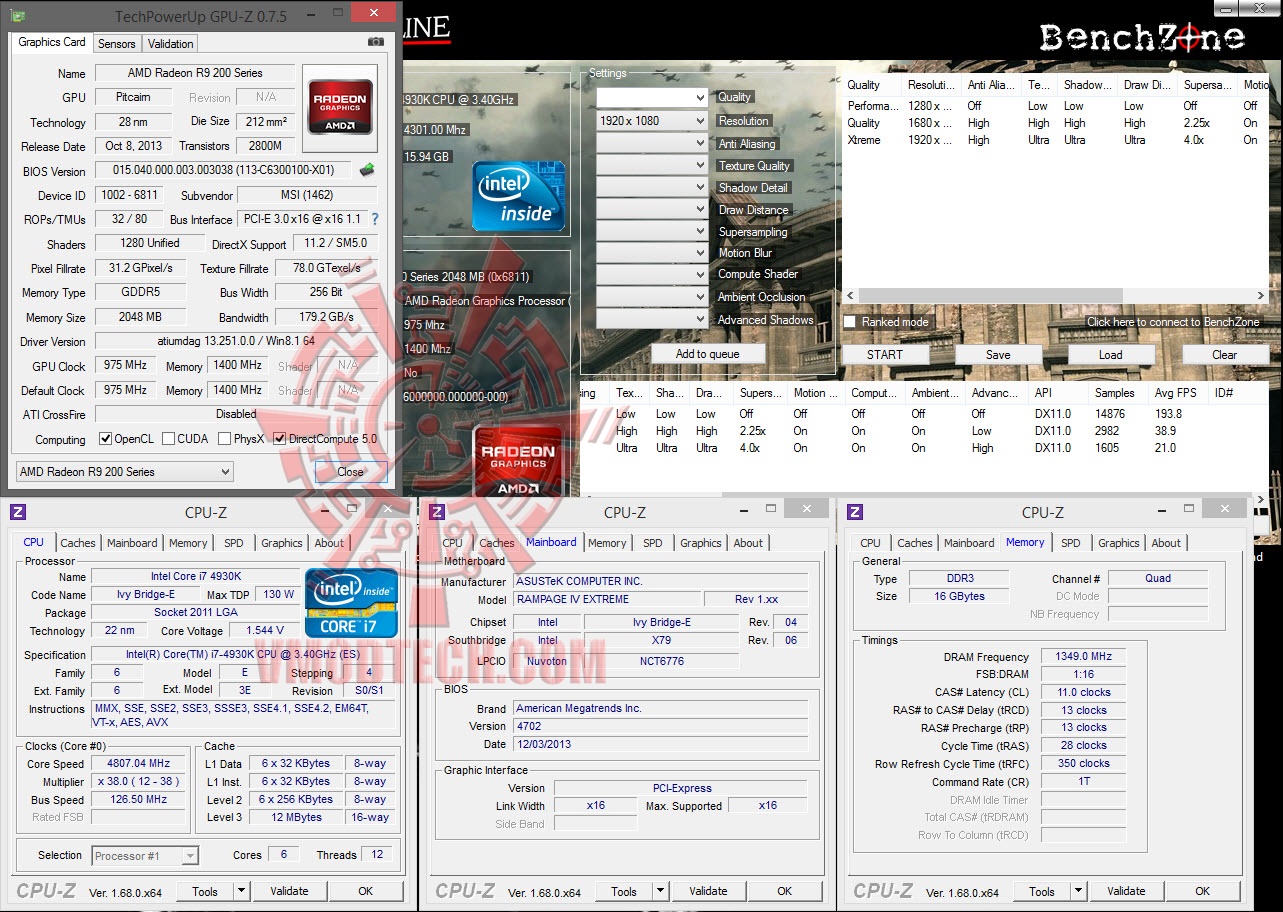The image size is (1283, 912).
Task: Click the Samples column header
Action: (1115, 393)
